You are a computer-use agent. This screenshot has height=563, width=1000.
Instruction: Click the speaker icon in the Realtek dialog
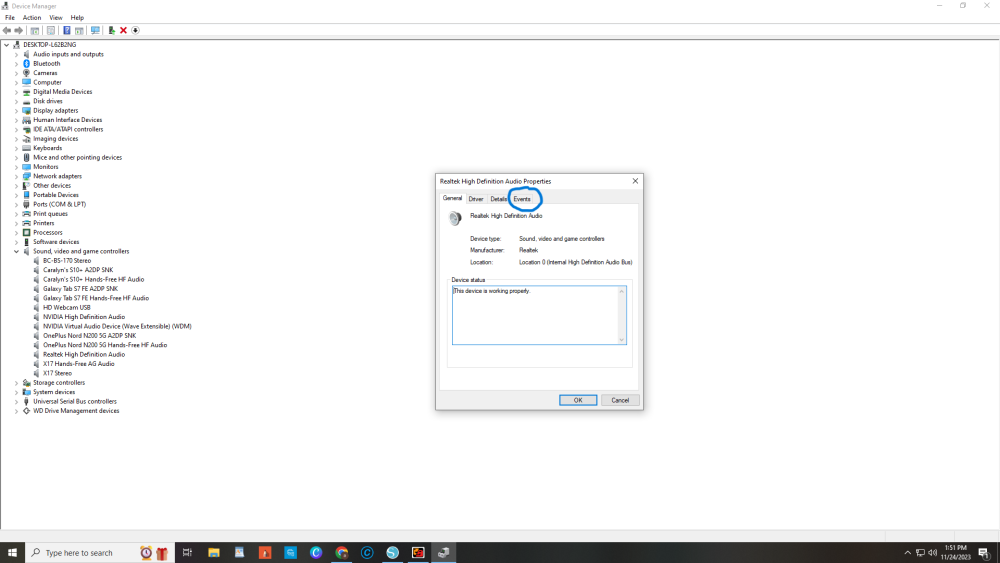455,219
